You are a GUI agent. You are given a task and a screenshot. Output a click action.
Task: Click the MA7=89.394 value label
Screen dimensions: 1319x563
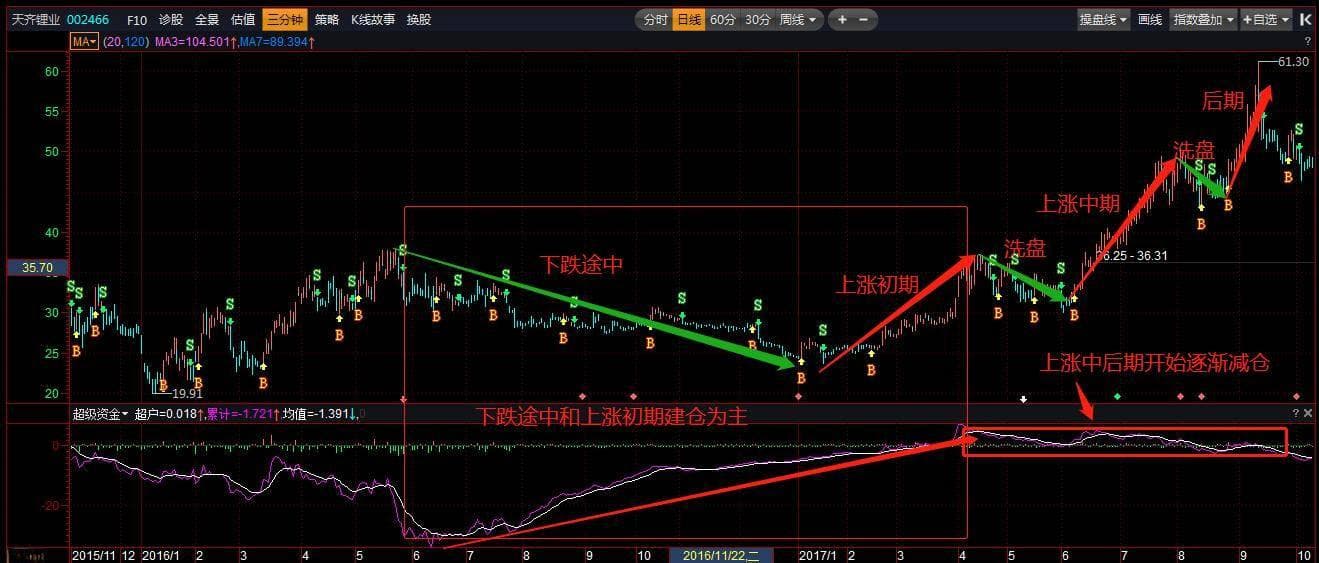276,42
